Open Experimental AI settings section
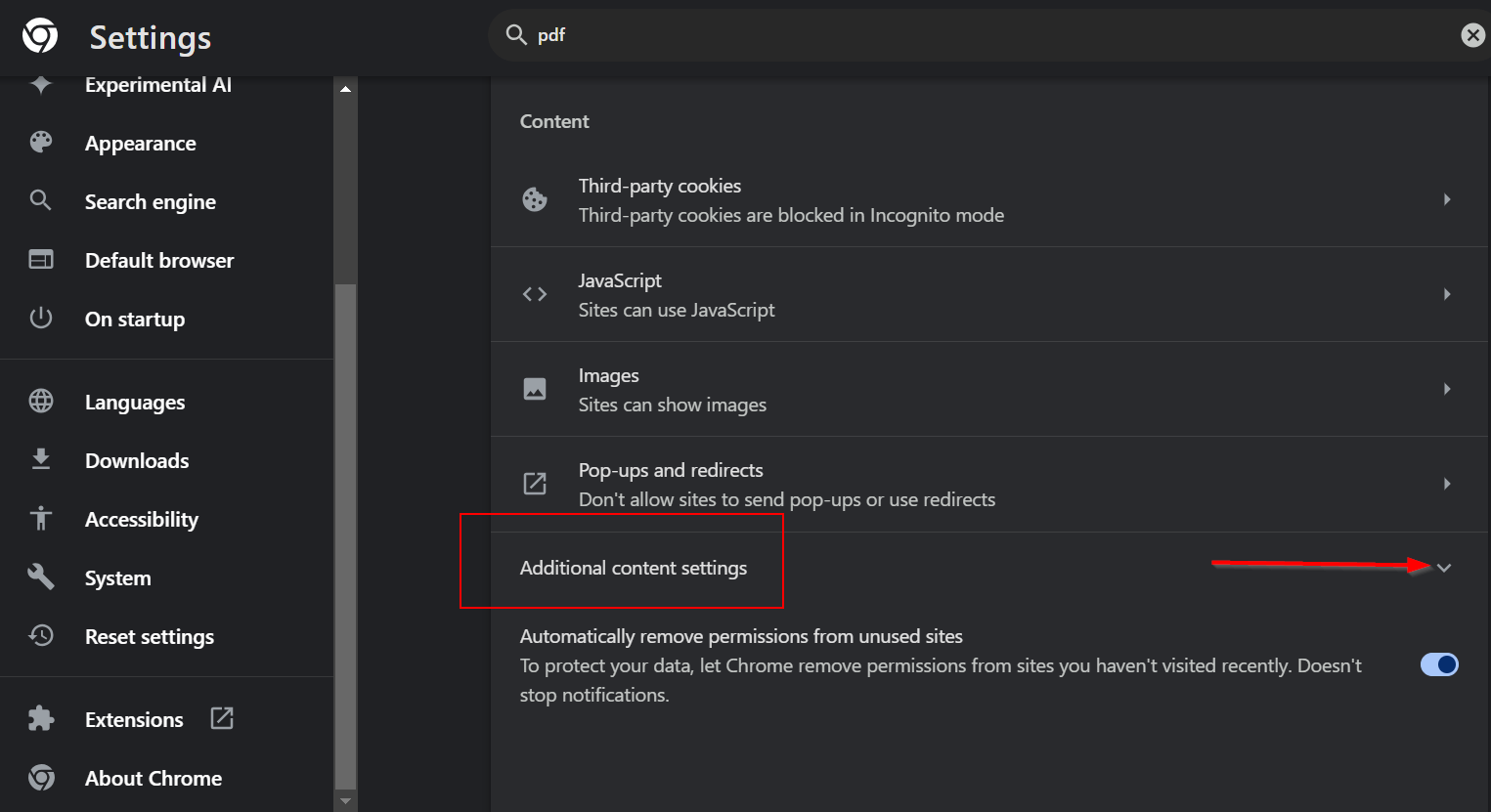 pyautogui.click(x=158, y=85)
